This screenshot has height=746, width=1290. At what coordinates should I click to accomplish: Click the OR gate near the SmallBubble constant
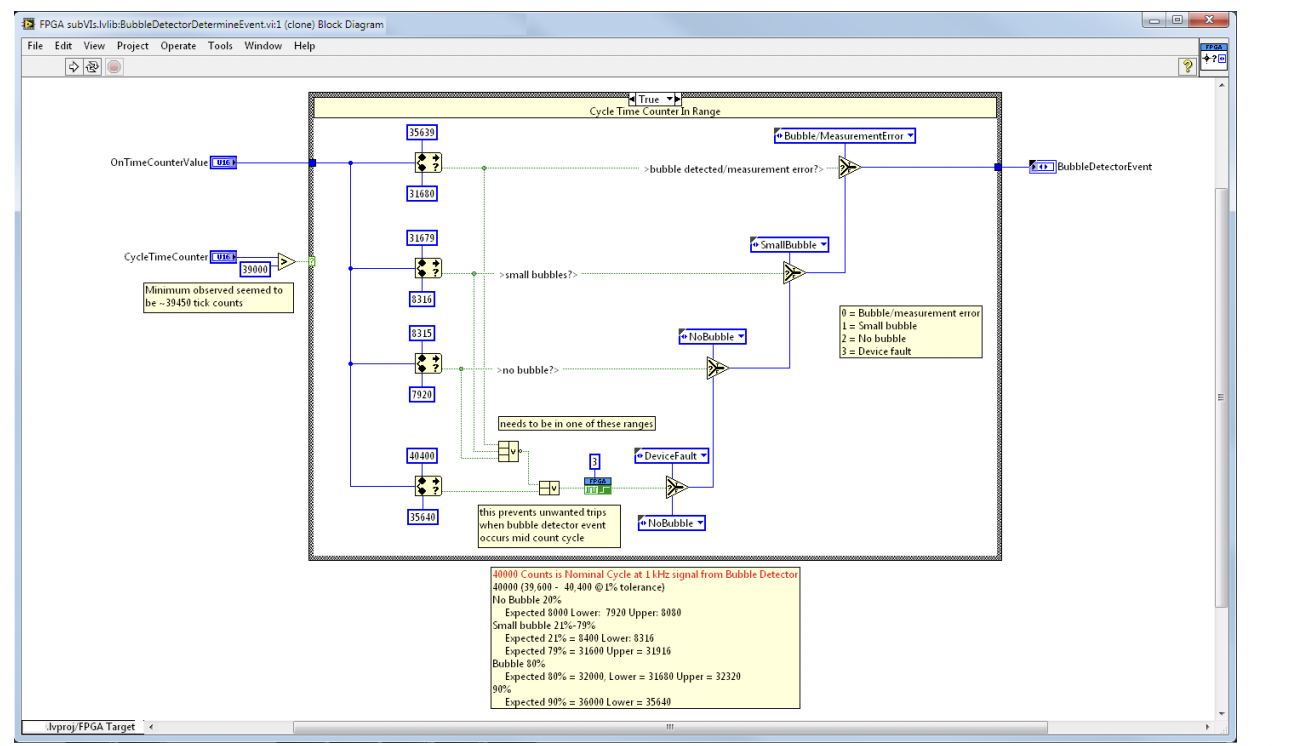pyautogui.click(x=792, y=270)
